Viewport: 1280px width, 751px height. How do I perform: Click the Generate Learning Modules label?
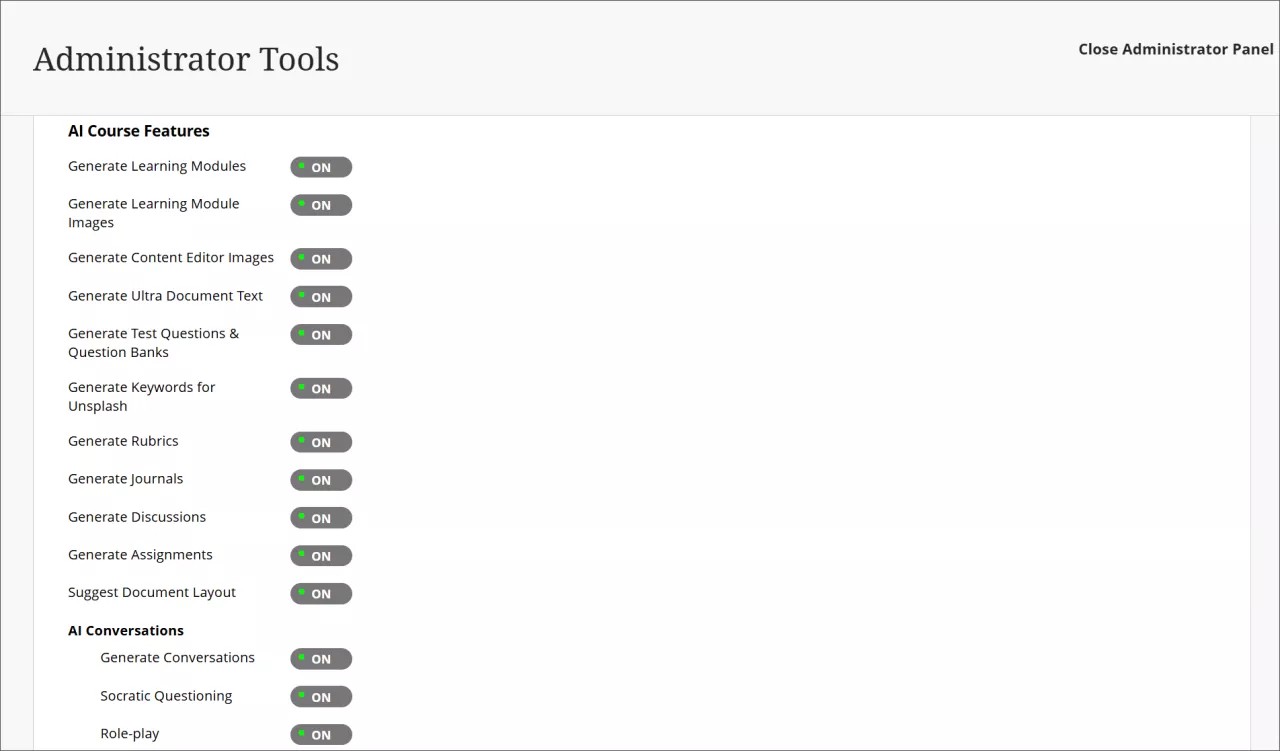(156, 165)
